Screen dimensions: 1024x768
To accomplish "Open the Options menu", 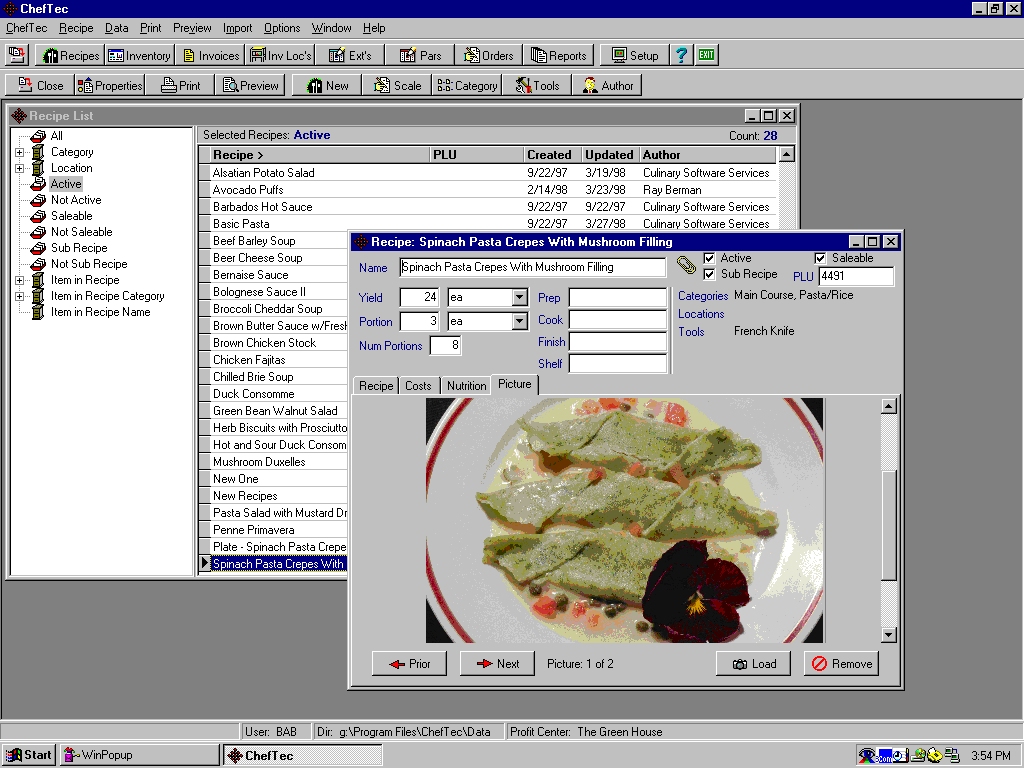I will [x=281, y=28].
